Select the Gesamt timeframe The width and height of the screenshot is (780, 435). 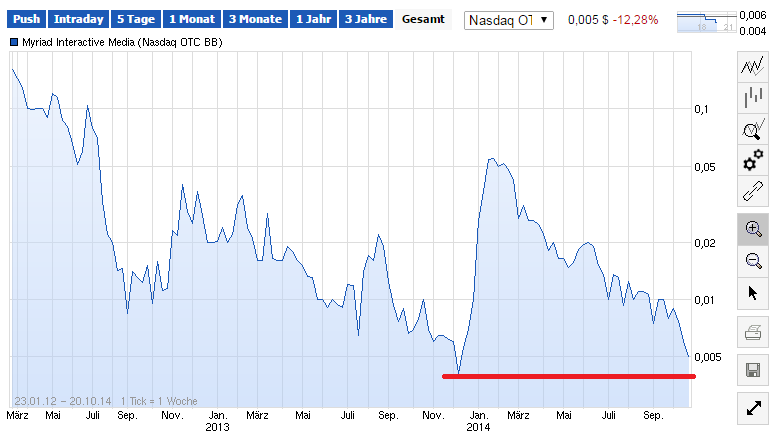click(x=423, y=19)
